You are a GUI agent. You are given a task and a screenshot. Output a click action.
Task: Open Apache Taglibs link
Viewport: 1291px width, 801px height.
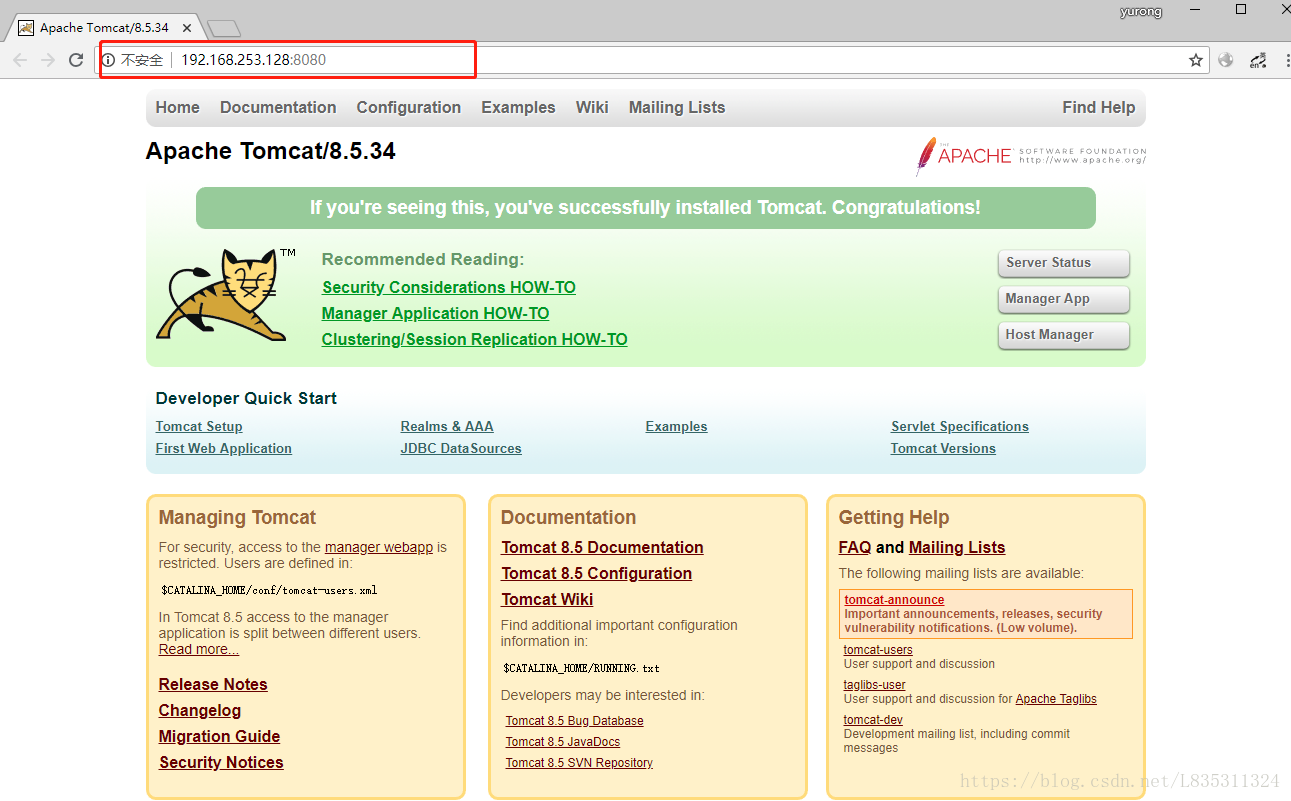click(x=1056, y=699)
